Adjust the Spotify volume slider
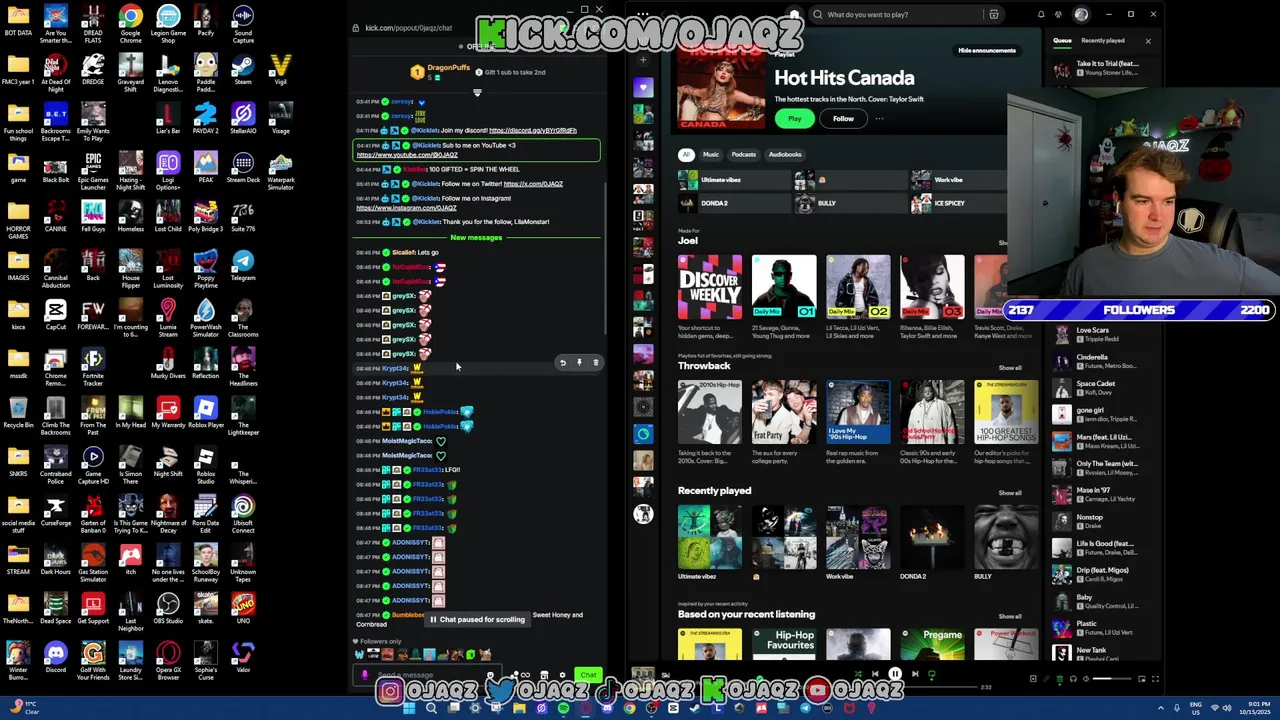Image resolution: width=1280 pixels, height=720 pixels. point(1112,679)
